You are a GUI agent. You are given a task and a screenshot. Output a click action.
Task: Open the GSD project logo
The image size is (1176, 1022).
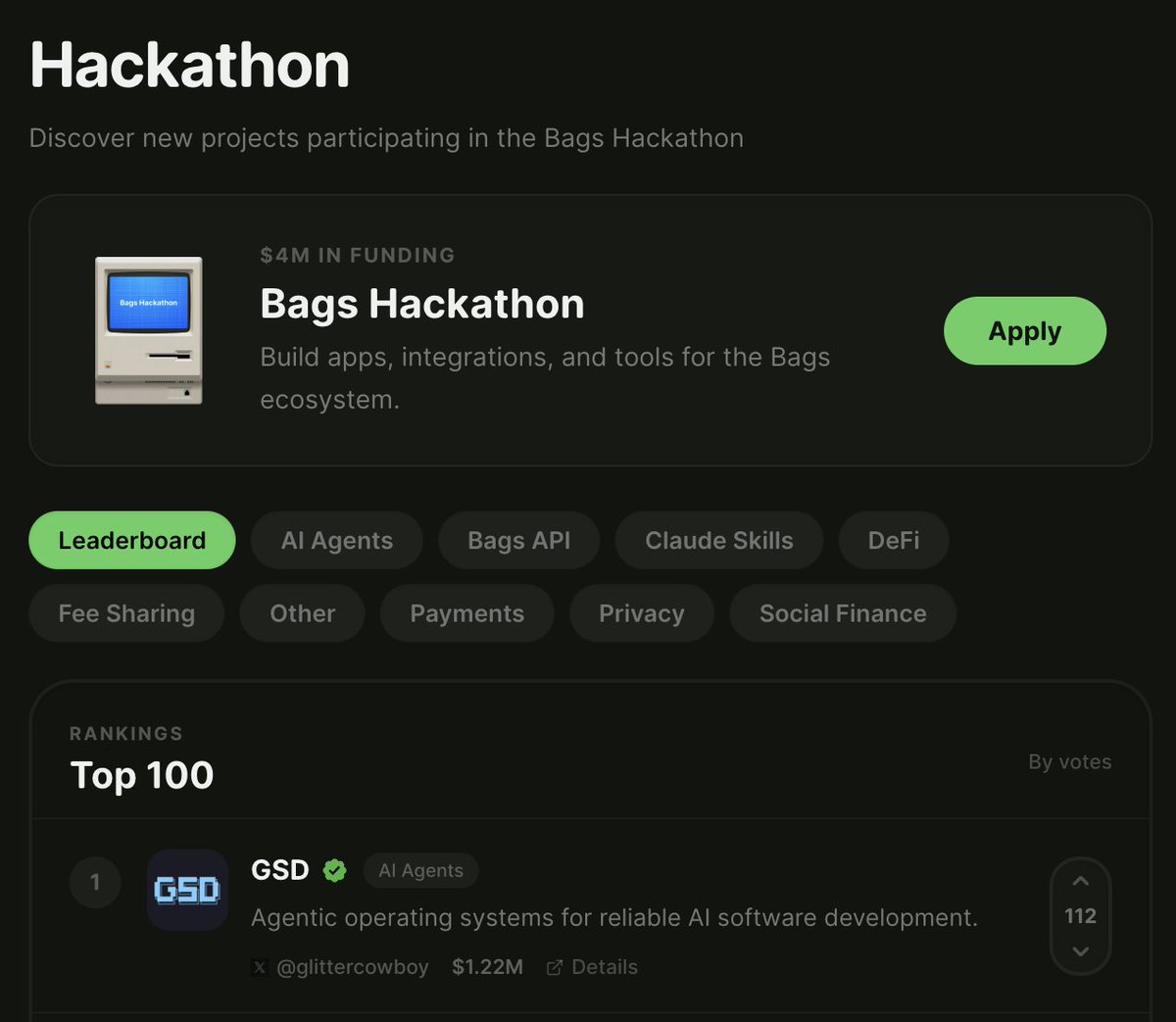pyautogui.click(x=187, y=890)
